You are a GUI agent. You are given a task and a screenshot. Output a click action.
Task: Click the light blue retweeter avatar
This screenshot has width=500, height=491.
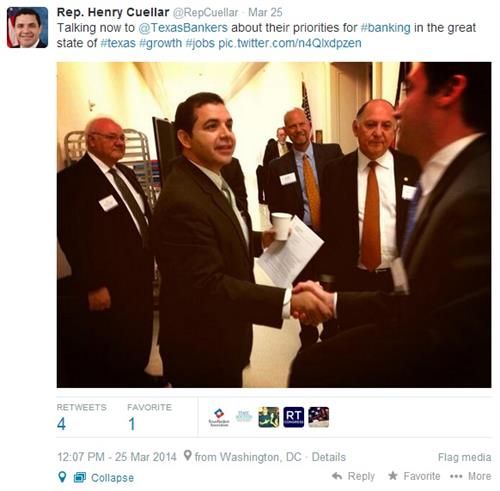[x=244, y=416]
